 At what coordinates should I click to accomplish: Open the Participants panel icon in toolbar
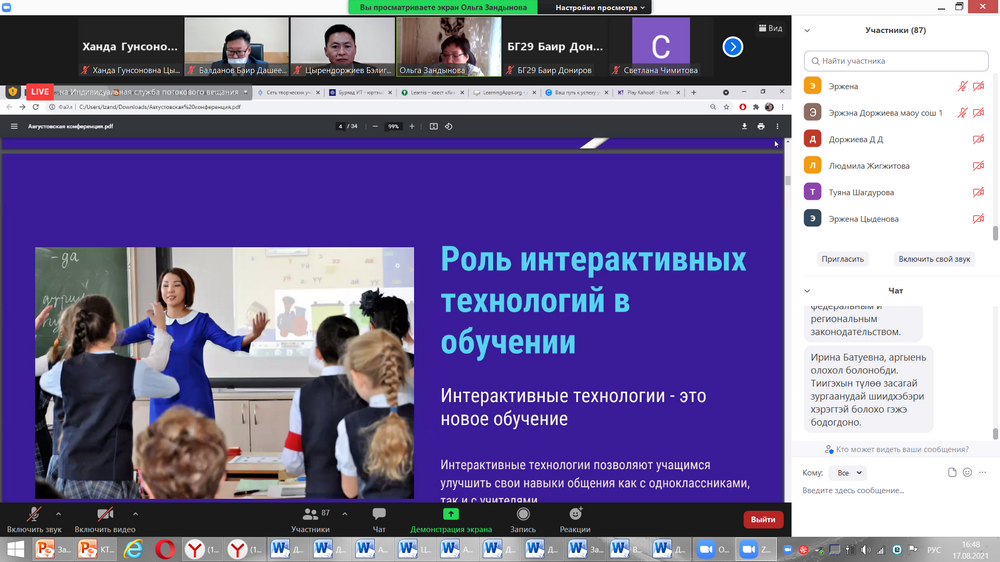[310, 515]
